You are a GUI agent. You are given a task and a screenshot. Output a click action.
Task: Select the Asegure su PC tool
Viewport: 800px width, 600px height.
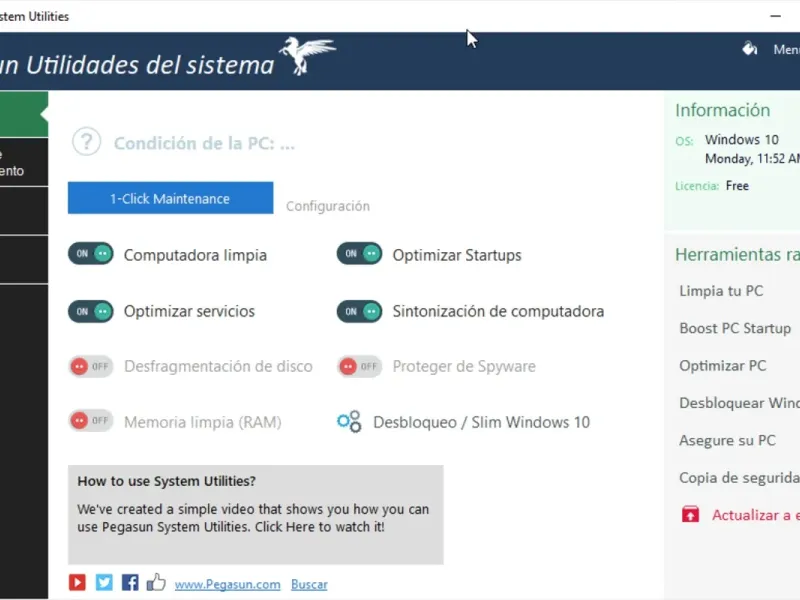(x=727, y=440)
